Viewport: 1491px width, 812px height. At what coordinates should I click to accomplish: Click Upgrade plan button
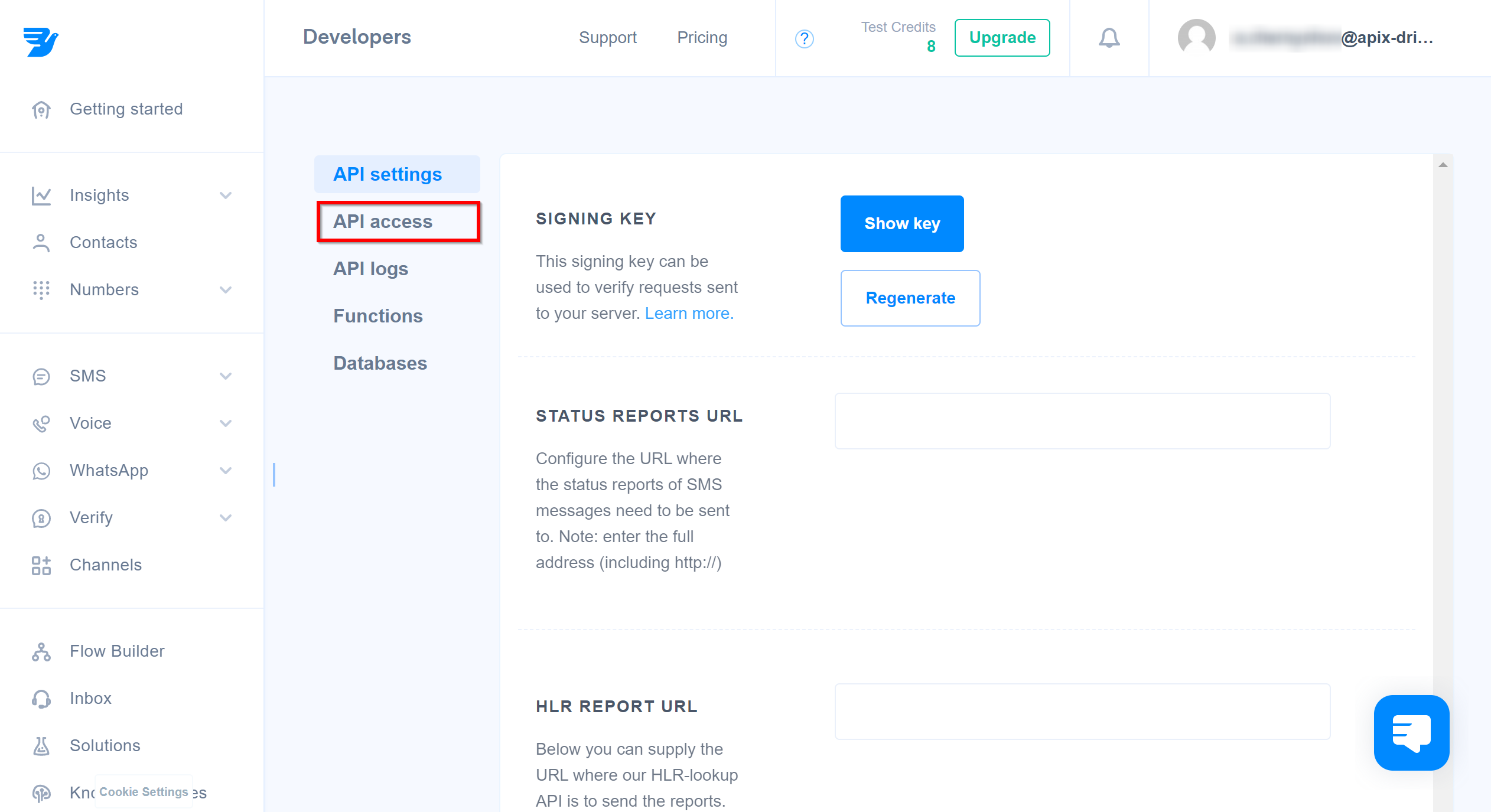(x=1002, y=38)
